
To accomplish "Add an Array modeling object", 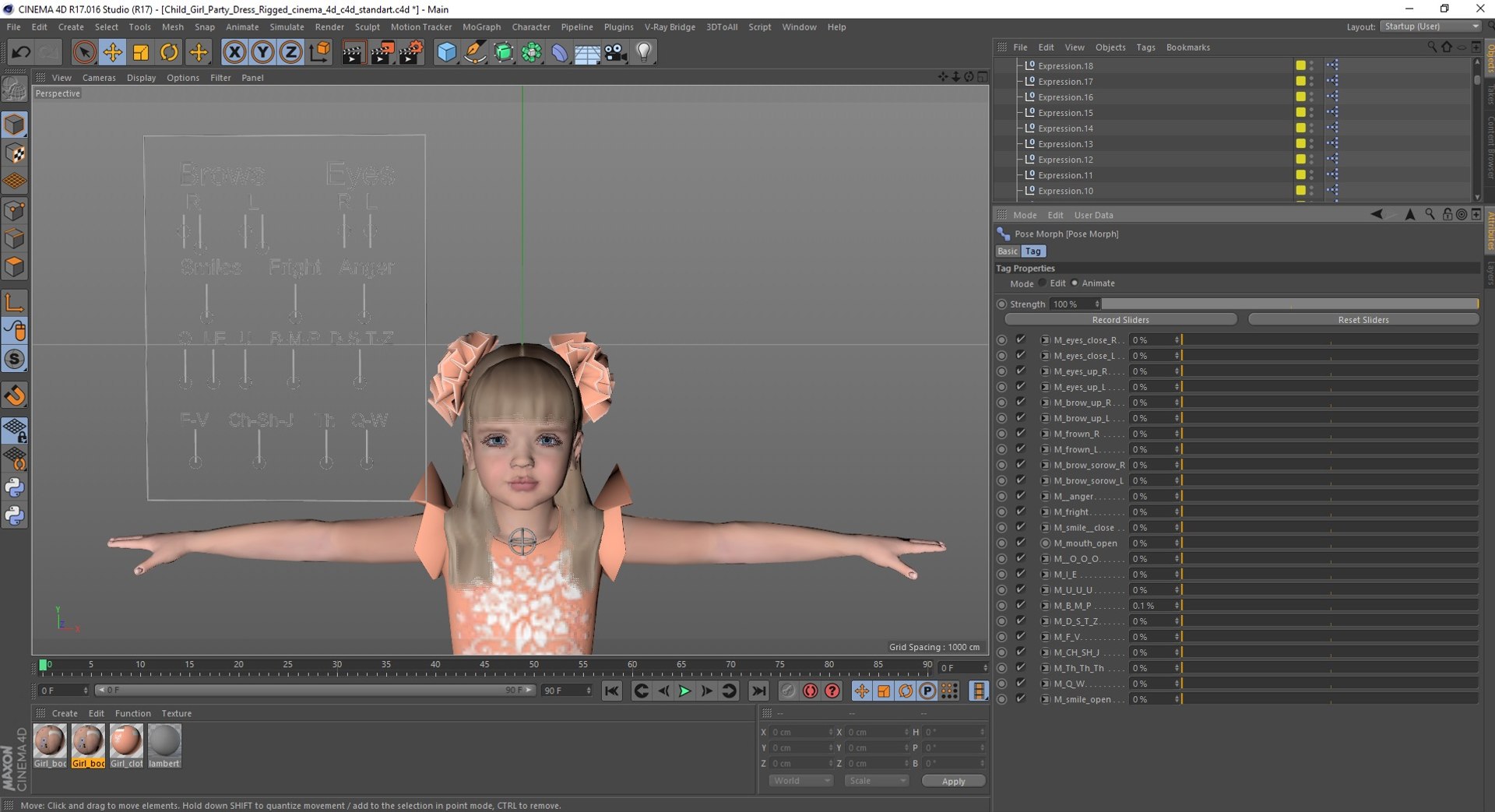I will click(x=532, y=52).
